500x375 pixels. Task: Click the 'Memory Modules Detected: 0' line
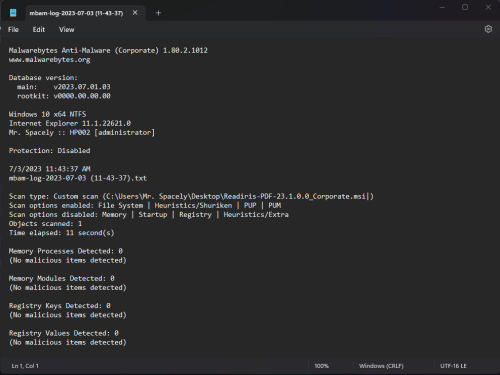[x=62, y=278]
